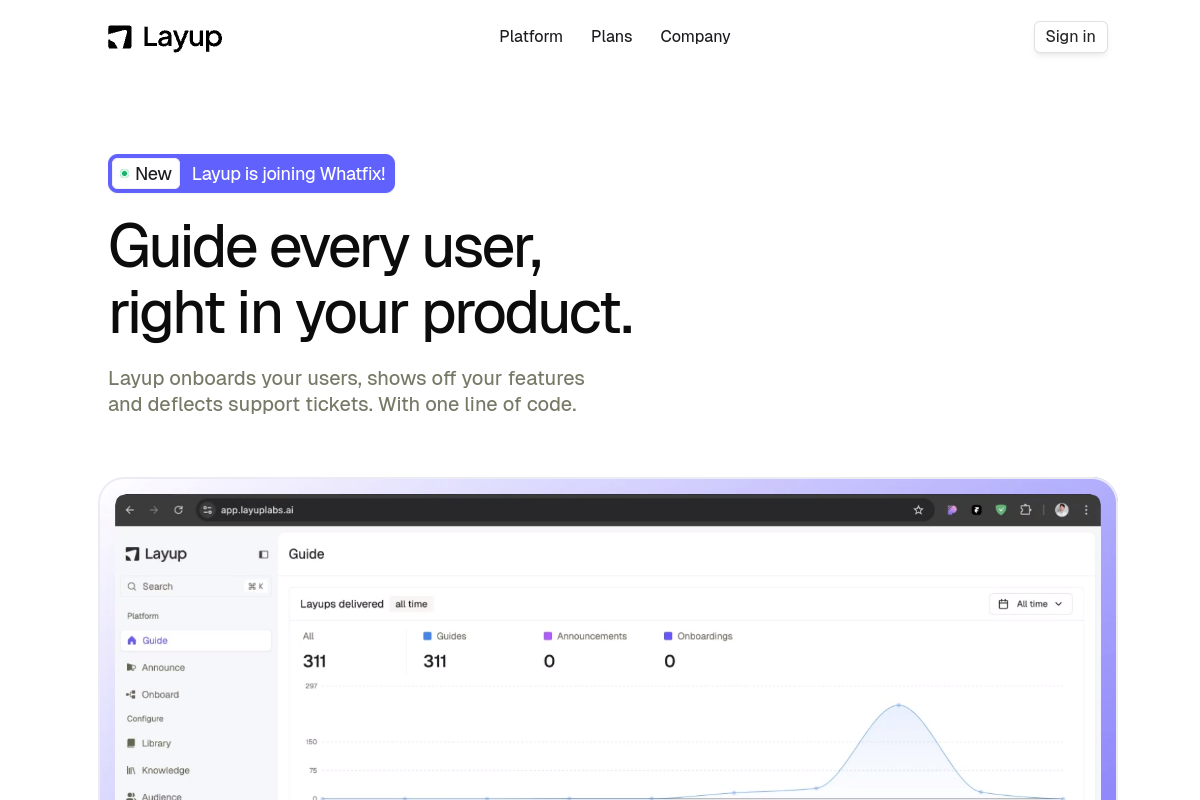Screen dimensions: 1200x800
Task: Click the green shield extension icon
Action: [1001, 510]
